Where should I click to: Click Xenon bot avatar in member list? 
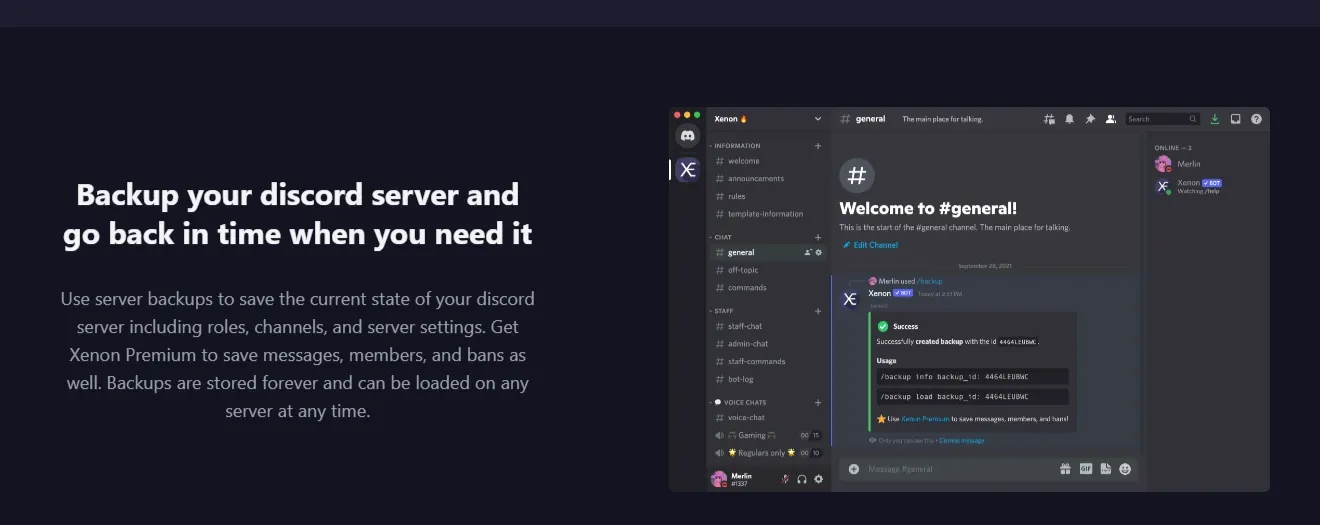1163,186
